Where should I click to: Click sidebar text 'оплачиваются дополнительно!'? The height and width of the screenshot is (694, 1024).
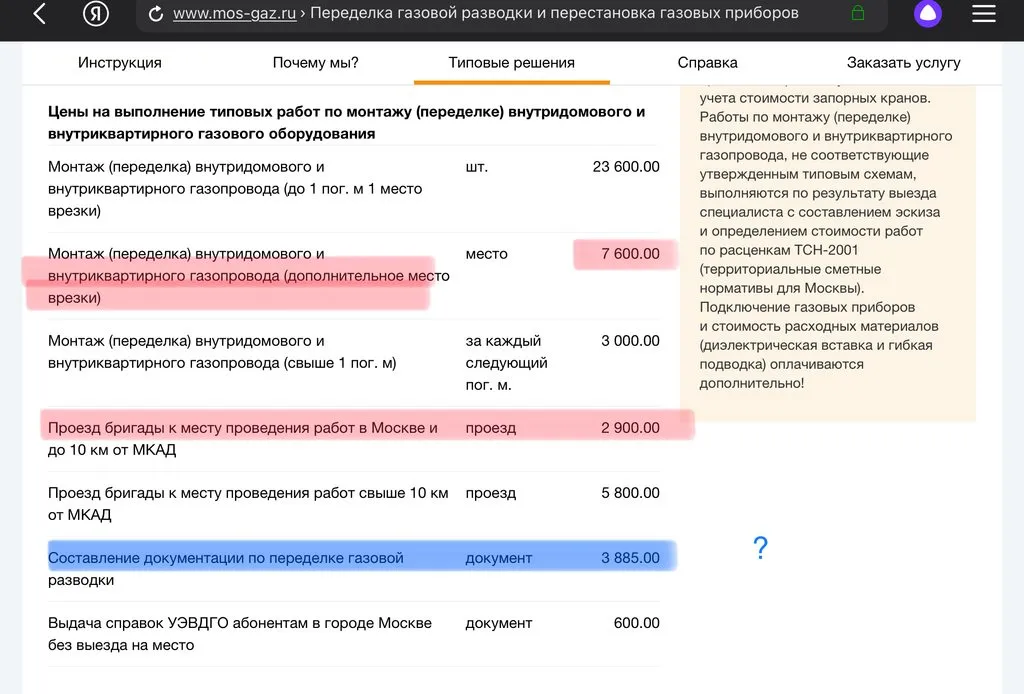tap(782, 373)
